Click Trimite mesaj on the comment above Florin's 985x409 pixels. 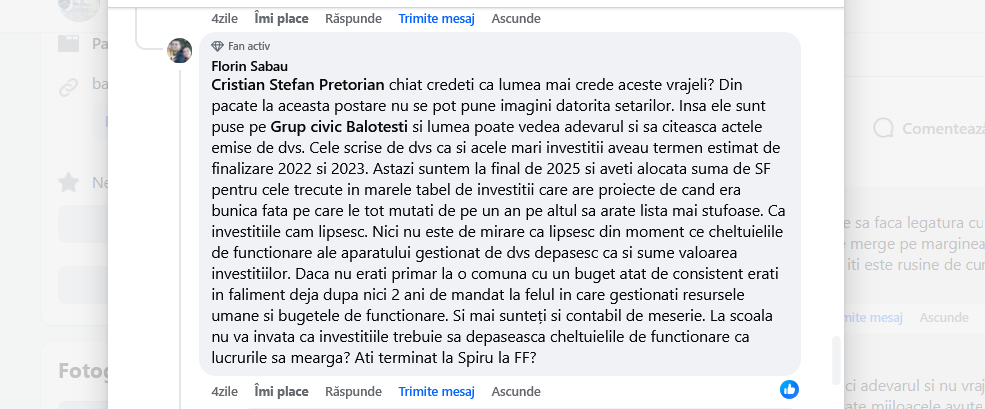pyautogui.click(x=436, y=18)
